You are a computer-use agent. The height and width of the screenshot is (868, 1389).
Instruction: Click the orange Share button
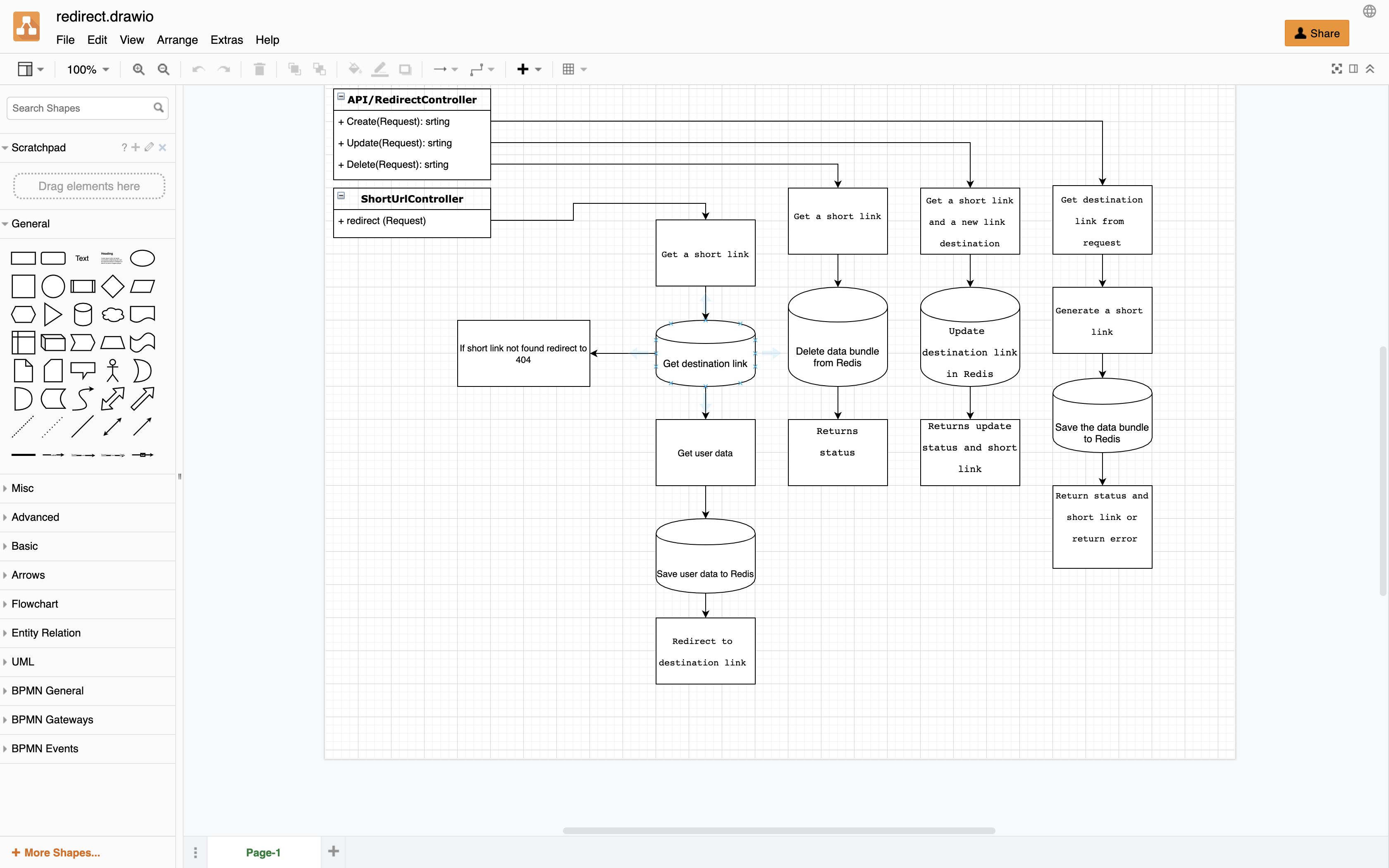[1317, 33]
